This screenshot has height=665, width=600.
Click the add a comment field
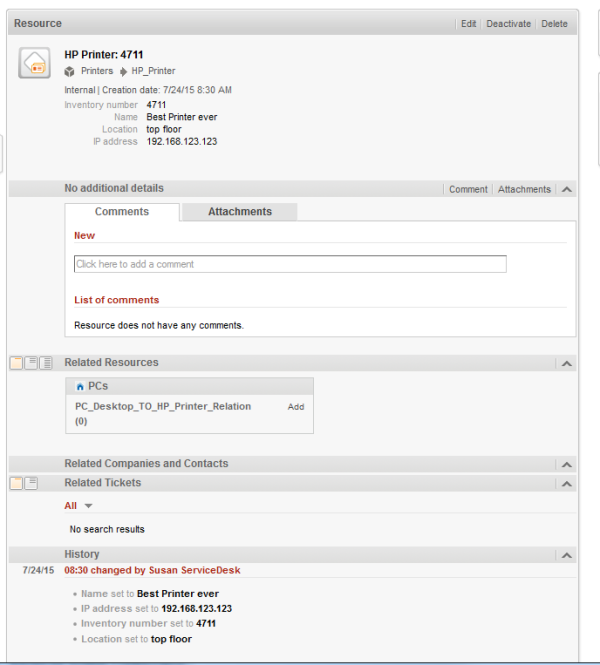[290, 264]
